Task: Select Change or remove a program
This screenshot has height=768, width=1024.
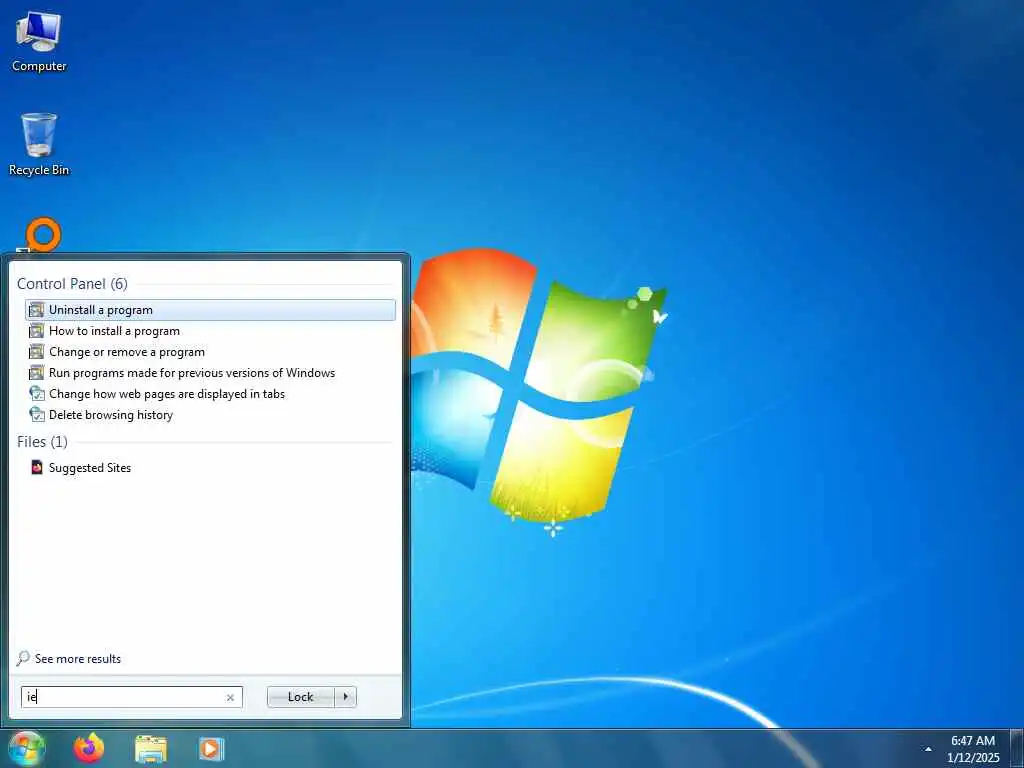Action: point(210,352)
